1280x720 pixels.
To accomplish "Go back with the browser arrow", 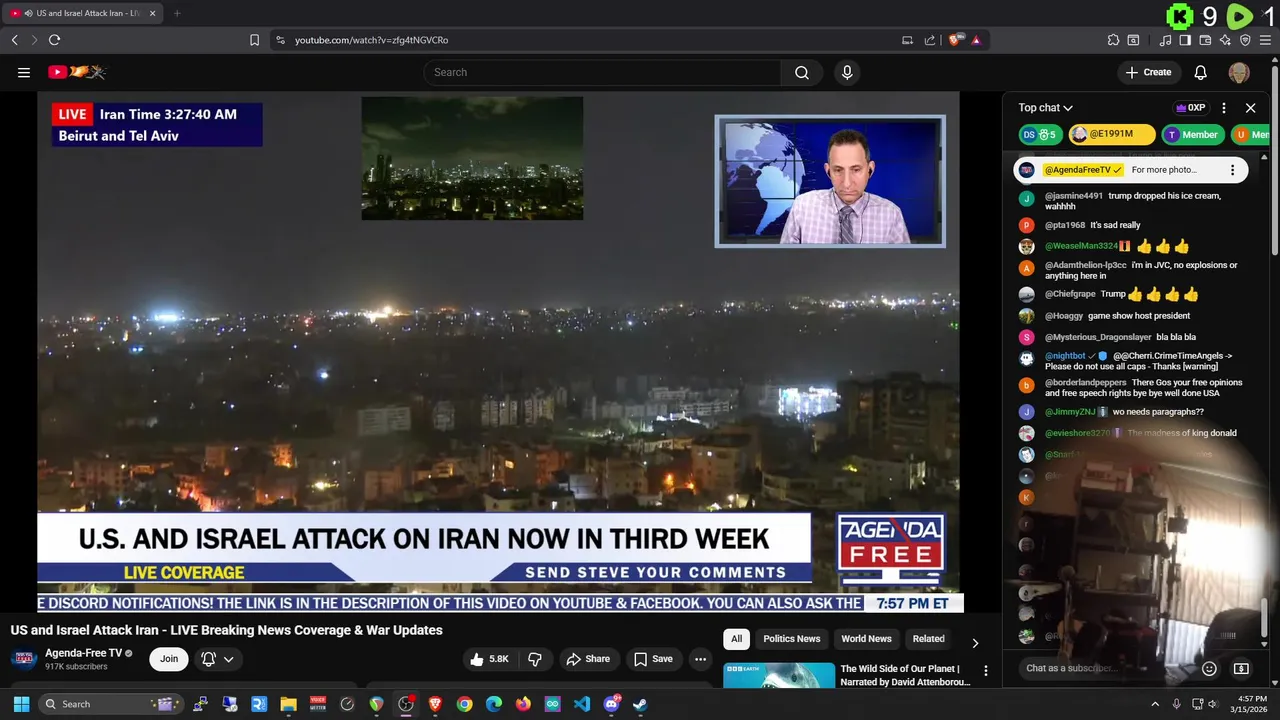I will pos(14,40).
